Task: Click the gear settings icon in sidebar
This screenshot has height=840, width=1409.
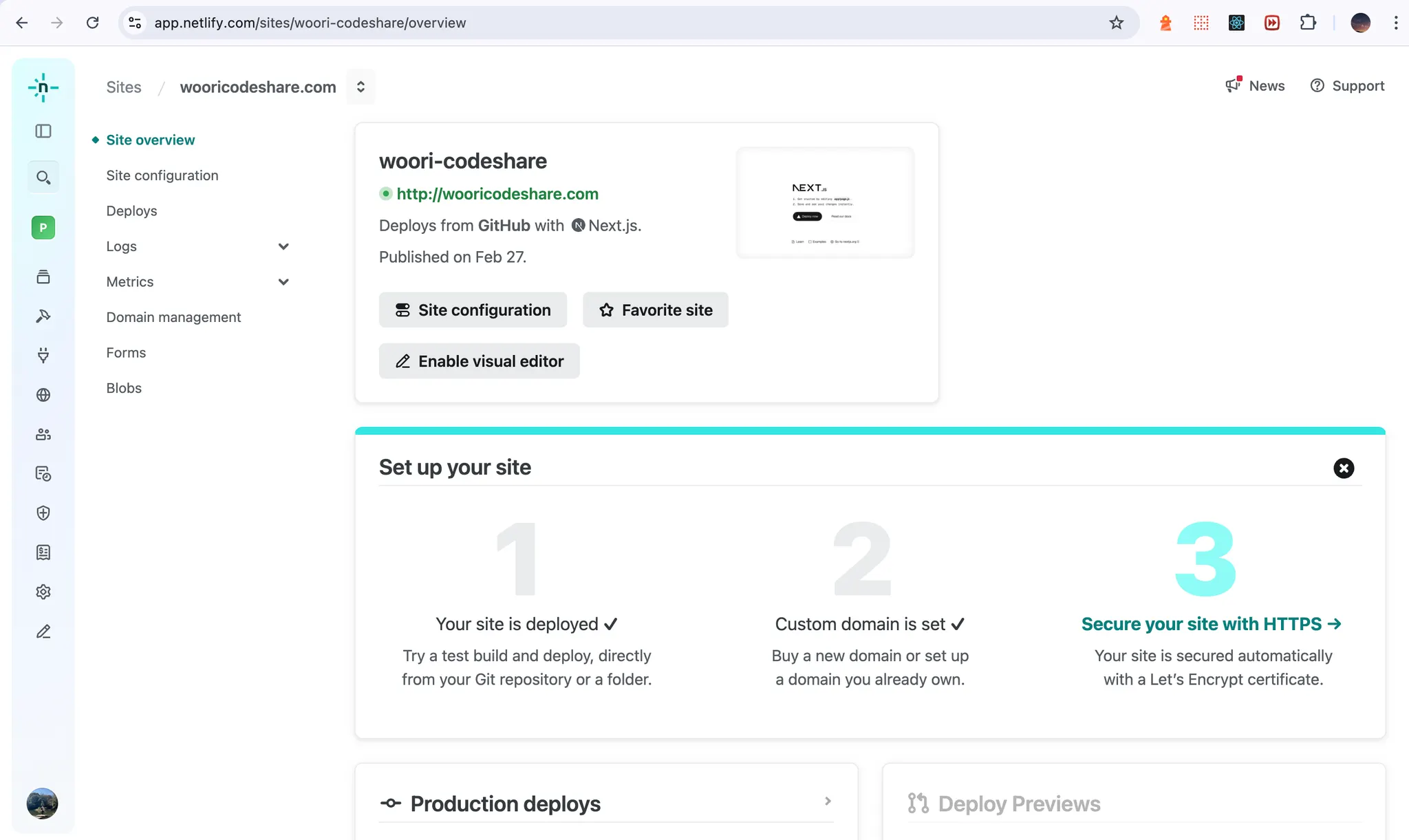Action: (43, 592)
